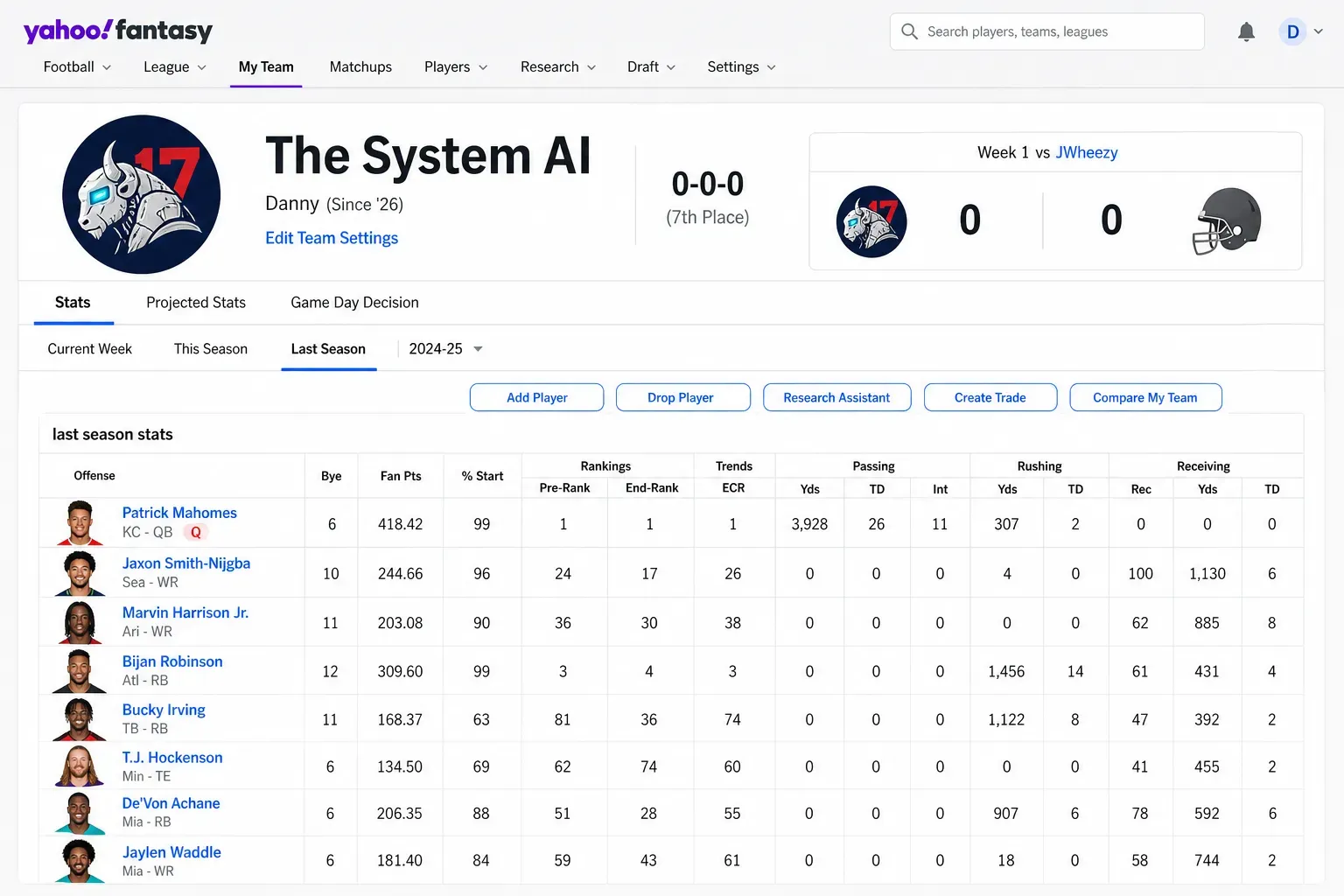The width and height of the screenshot is (1344, 896).
Task: Click Mahomes' 3,928 passing yards cell
Action: (809, 524)
